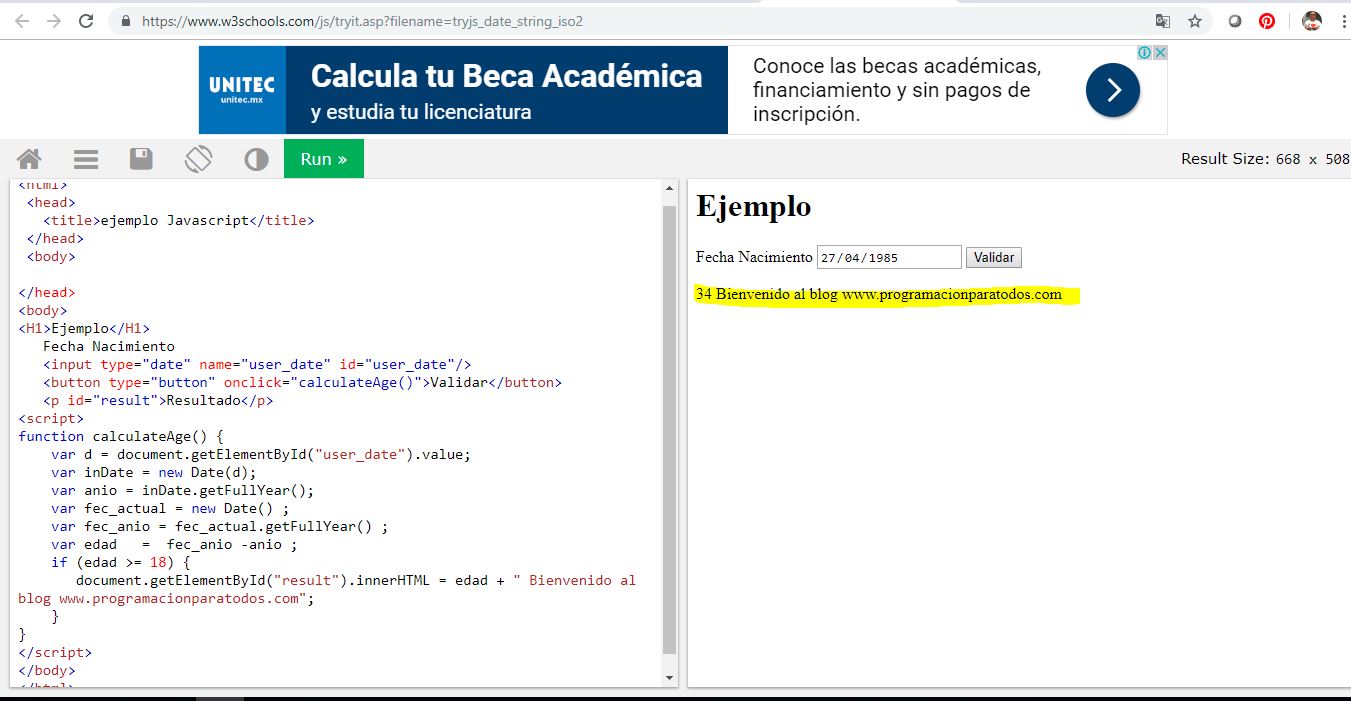Click the blue arrow on the UNITEC ad
This screenshot has height=701, width=1351.
1111,89
